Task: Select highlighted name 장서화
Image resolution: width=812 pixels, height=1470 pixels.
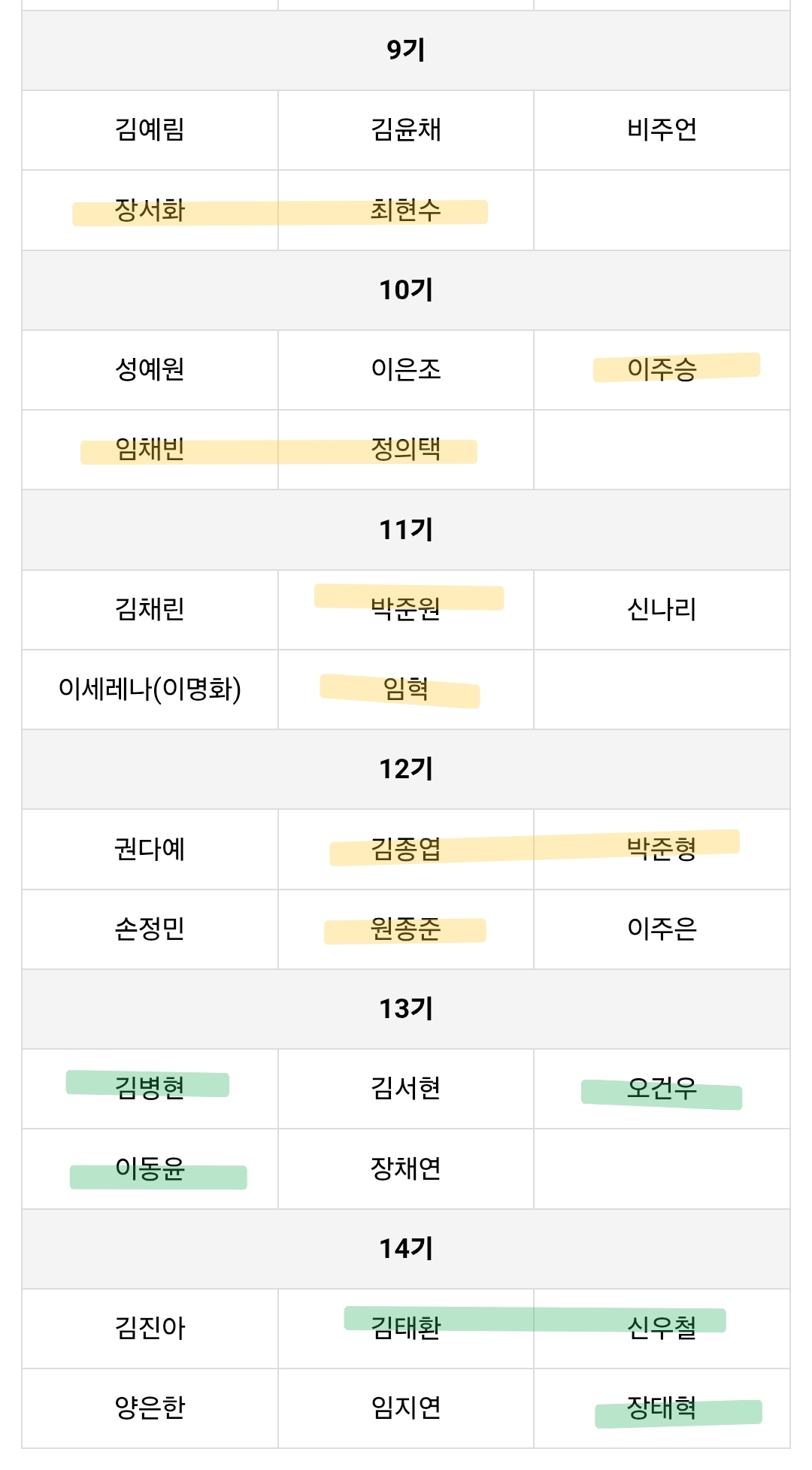Action: (150, 210)
